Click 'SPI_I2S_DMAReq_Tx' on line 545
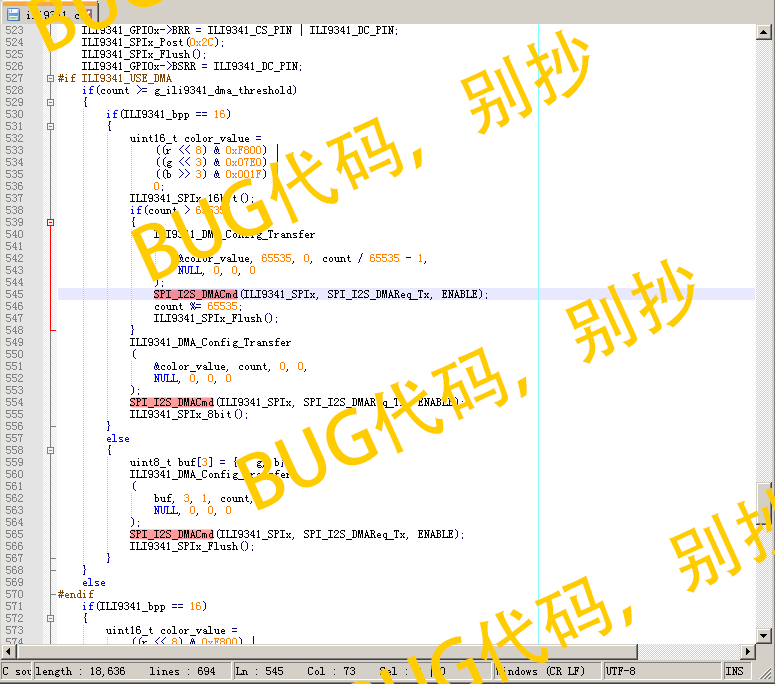This screenshot has height=684, width=775. 379,295
